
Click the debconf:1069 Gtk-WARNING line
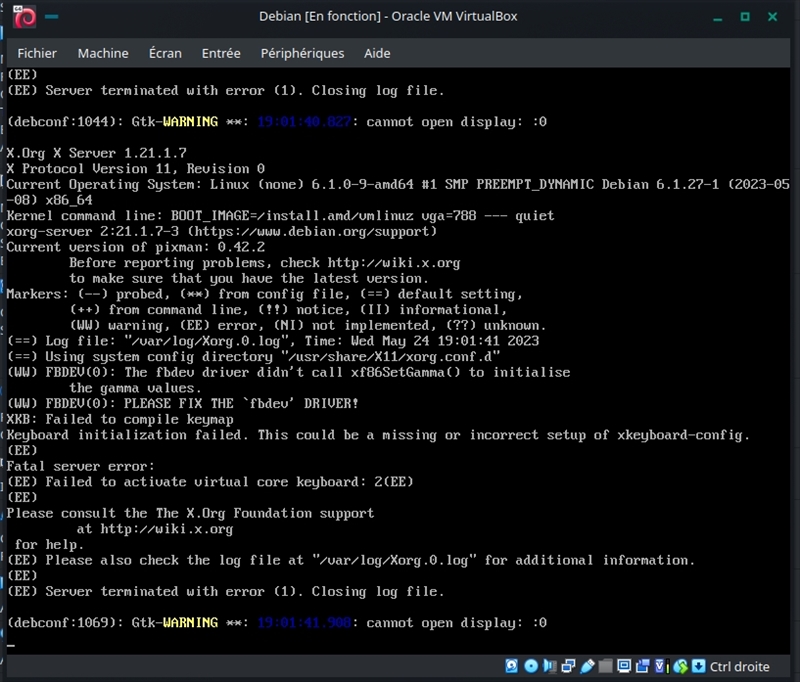(277, 623)
